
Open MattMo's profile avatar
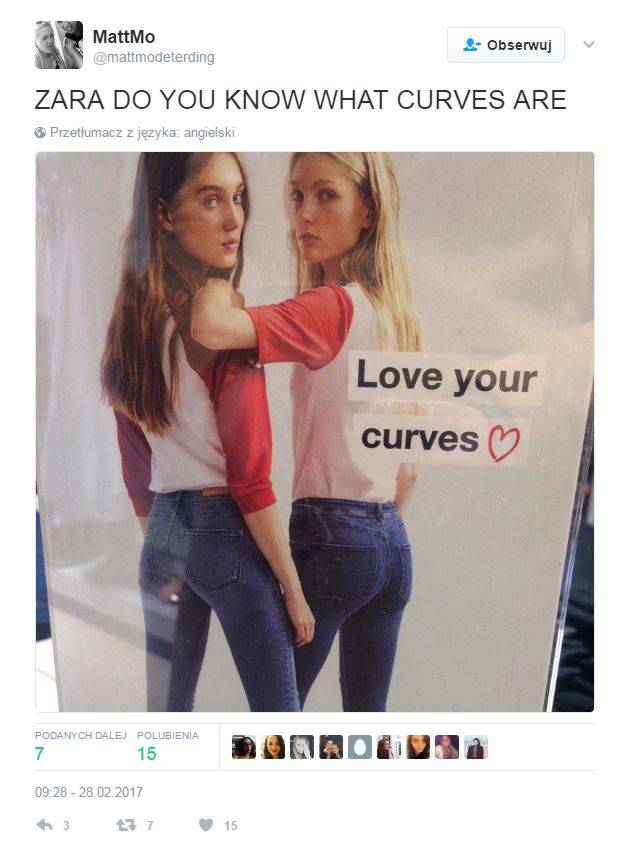[59, 45]
